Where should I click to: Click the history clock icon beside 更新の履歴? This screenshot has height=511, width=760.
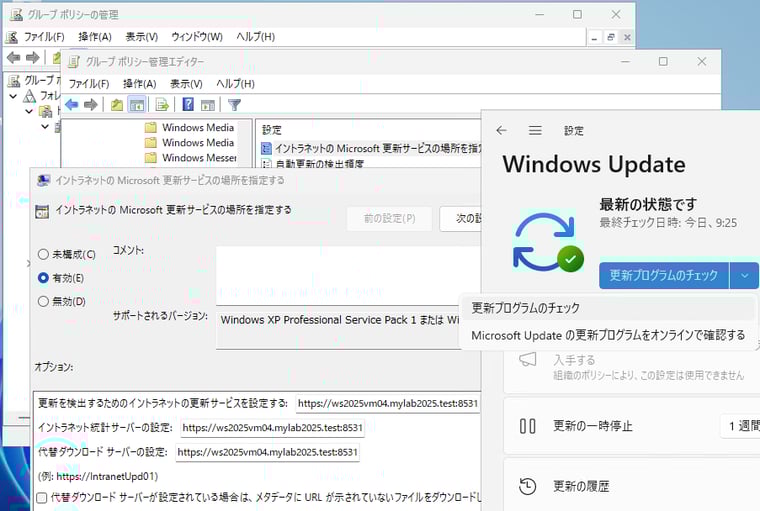click(x=527, y=486)
